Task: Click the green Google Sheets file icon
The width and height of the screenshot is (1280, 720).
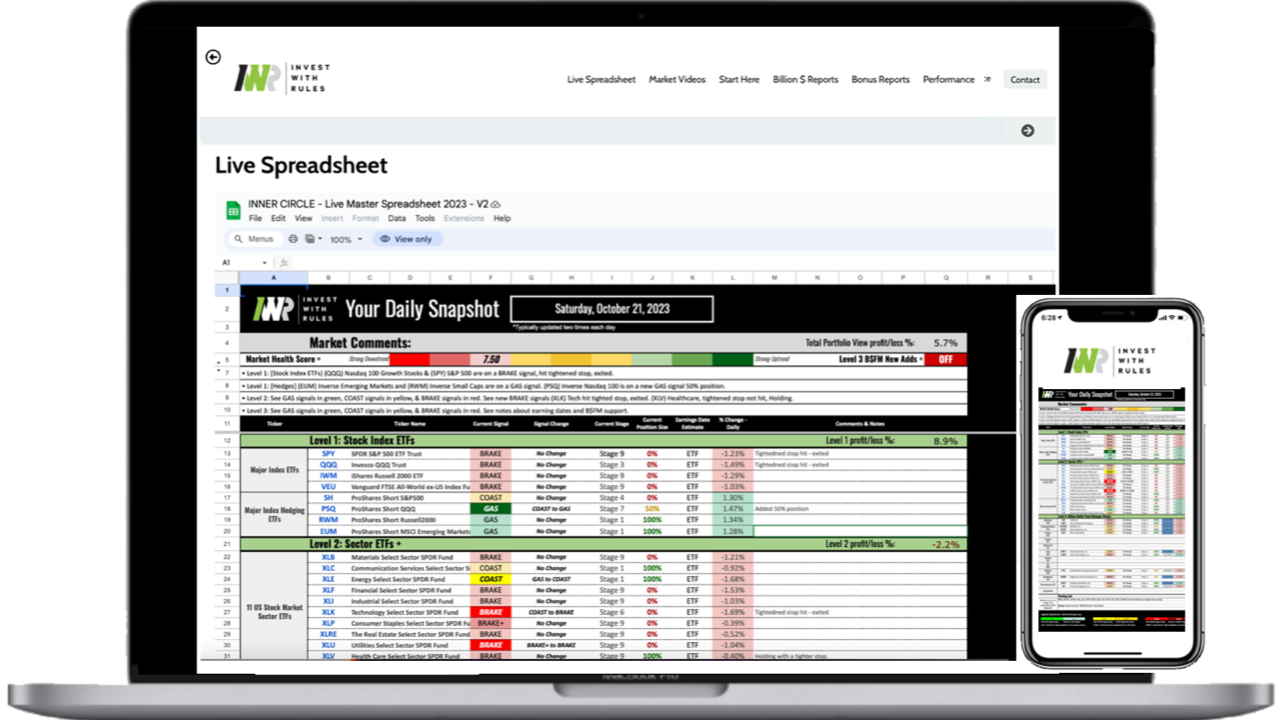Action: [233, 210]
